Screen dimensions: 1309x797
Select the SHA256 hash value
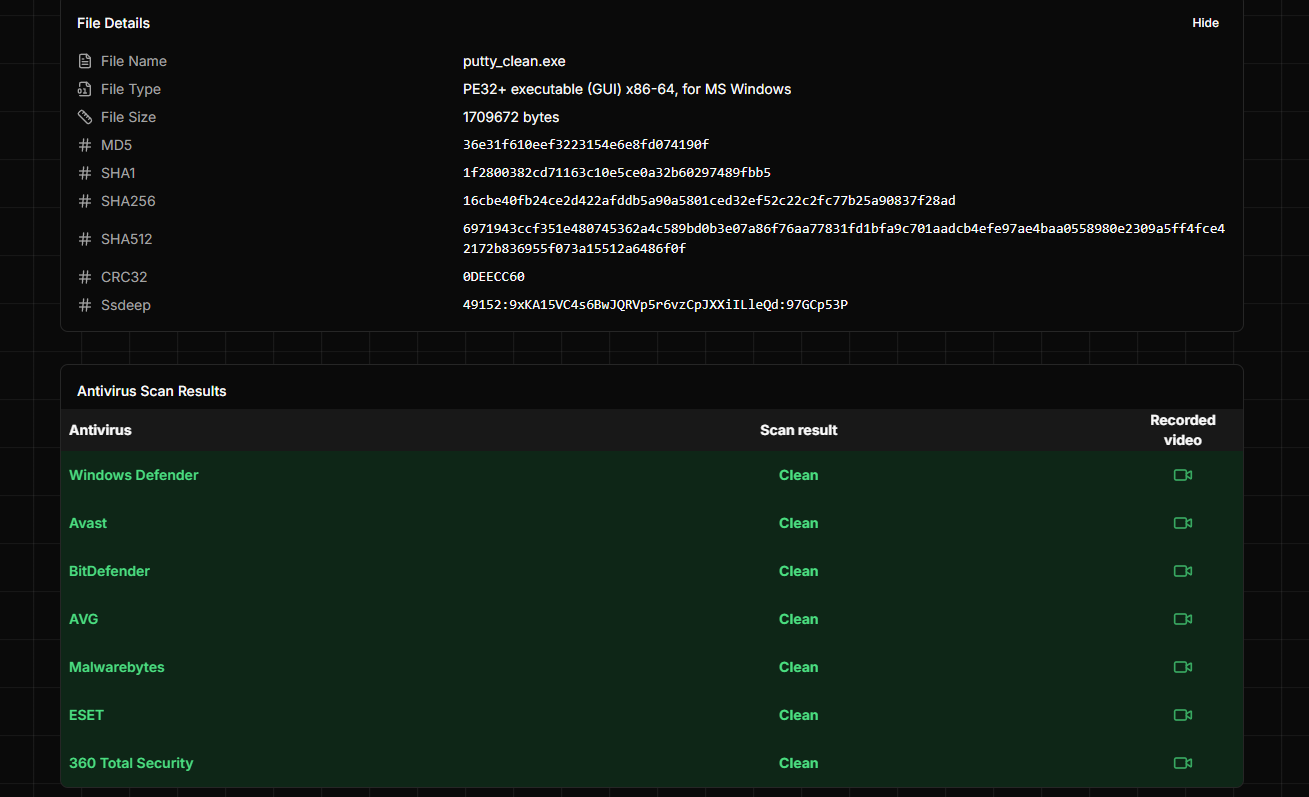709,201
